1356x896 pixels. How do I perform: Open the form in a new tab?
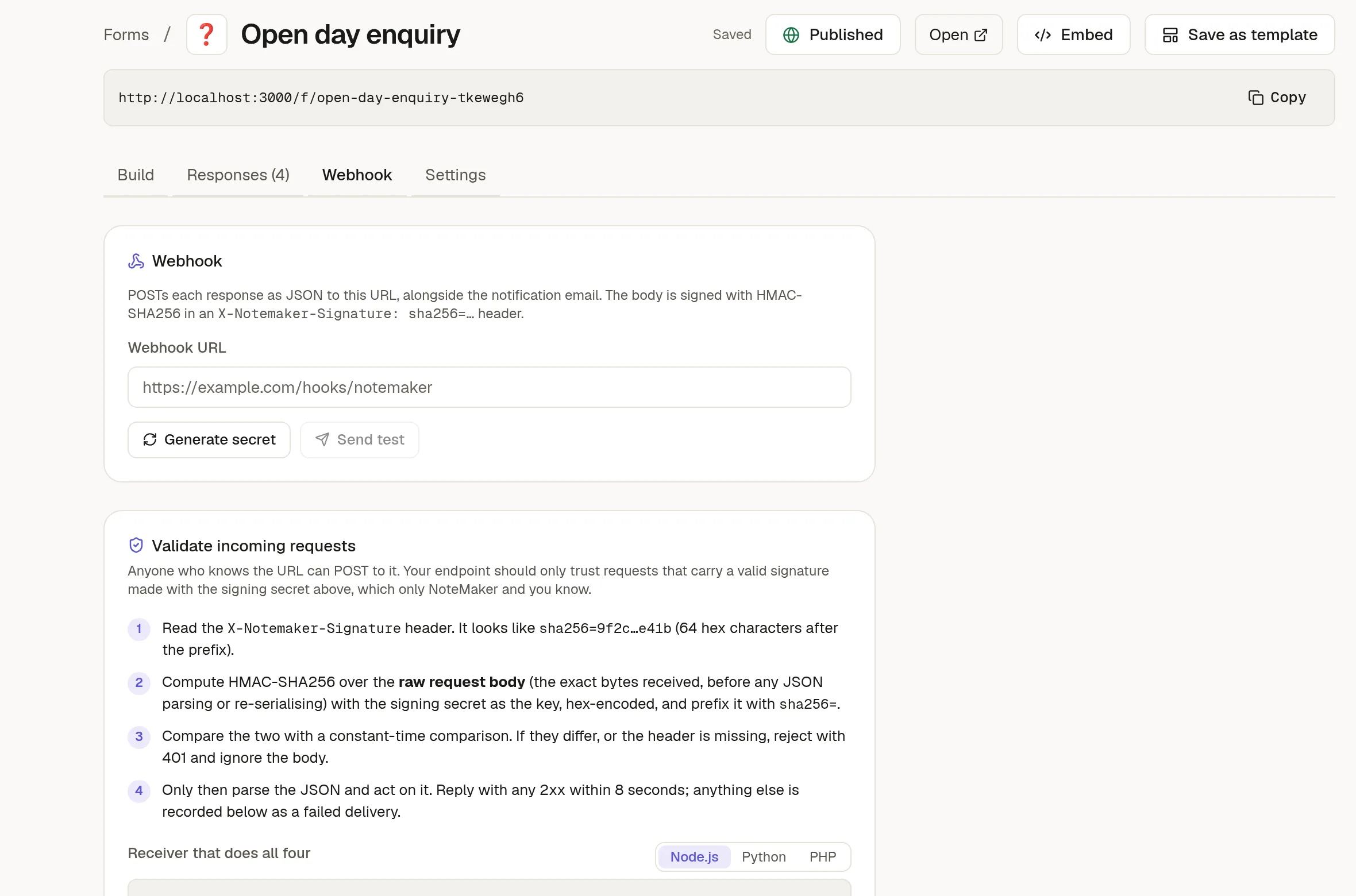point(958,34)
